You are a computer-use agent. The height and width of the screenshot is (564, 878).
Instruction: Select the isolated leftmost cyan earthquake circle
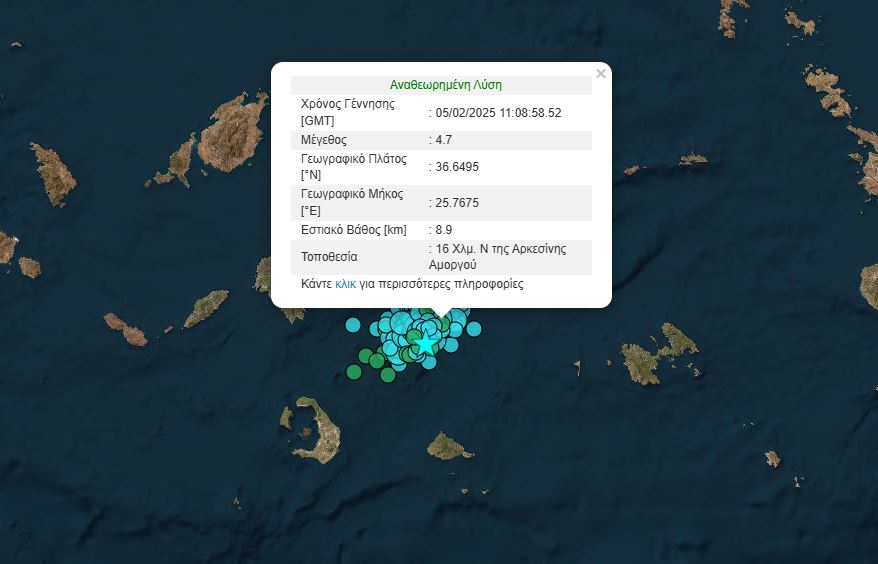point(353,324)
